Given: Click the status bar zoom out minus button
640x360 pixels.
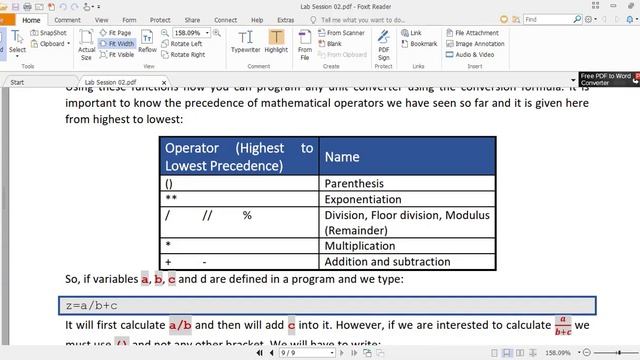Looking at the screenshot, I should 587,352.
